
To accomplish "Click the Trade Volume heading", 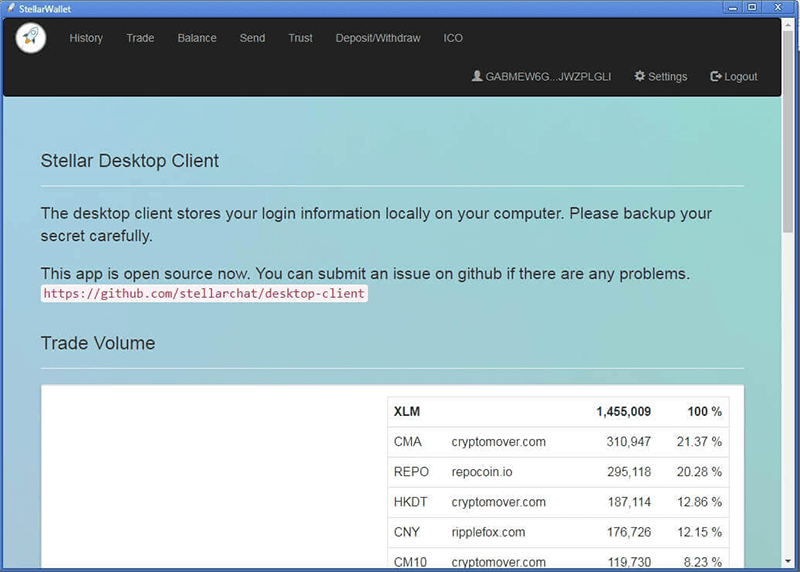I will pos(98,343).
